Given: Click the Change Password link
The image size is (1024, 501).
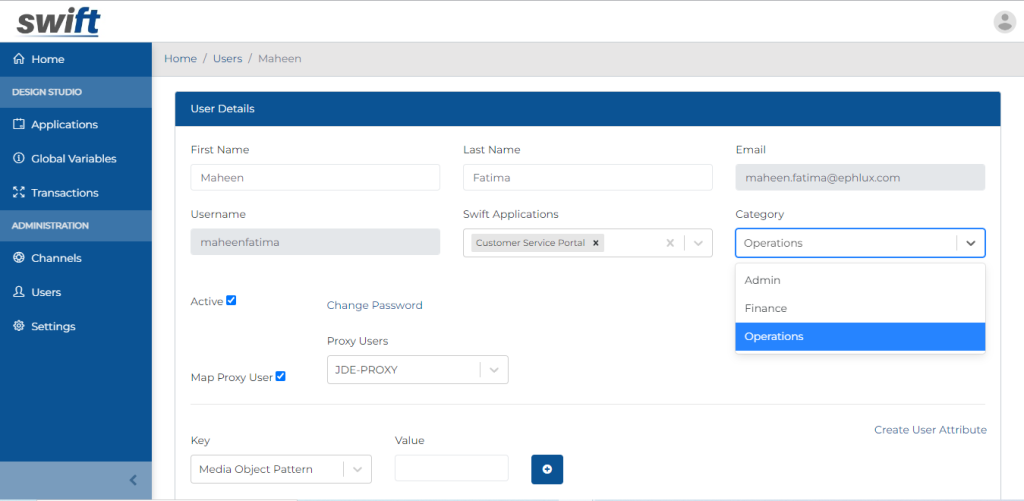Looking at the screenshot, I should 374,305.
